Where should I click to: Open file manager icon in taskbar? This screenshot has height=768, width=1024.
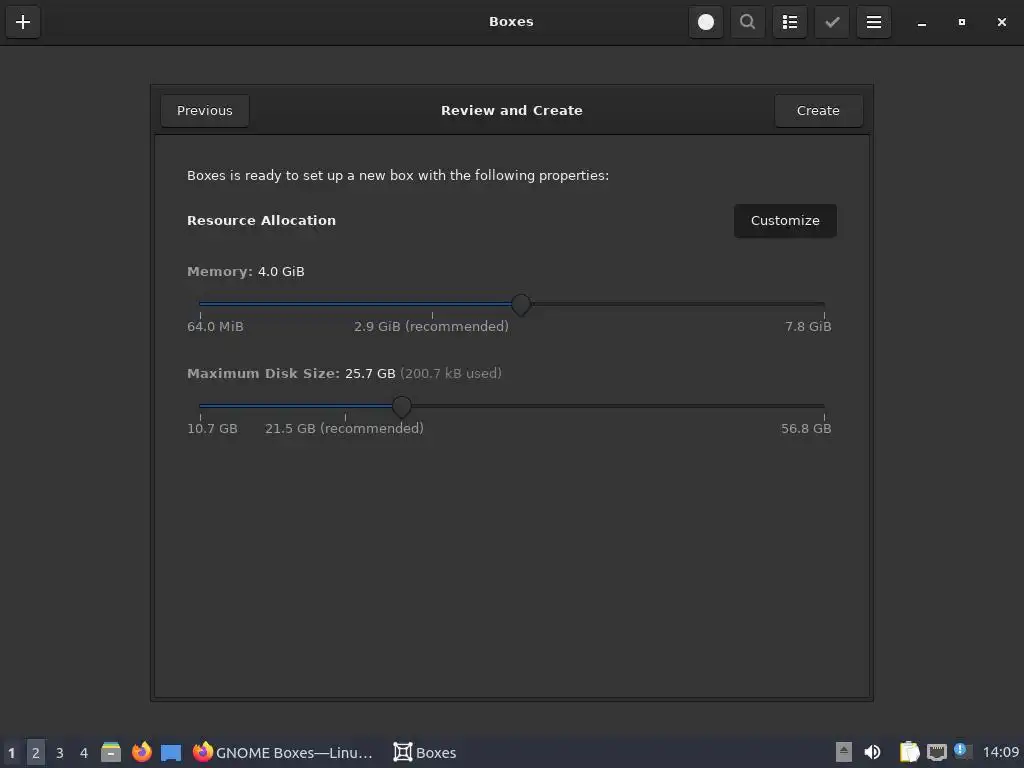point(111,752)
